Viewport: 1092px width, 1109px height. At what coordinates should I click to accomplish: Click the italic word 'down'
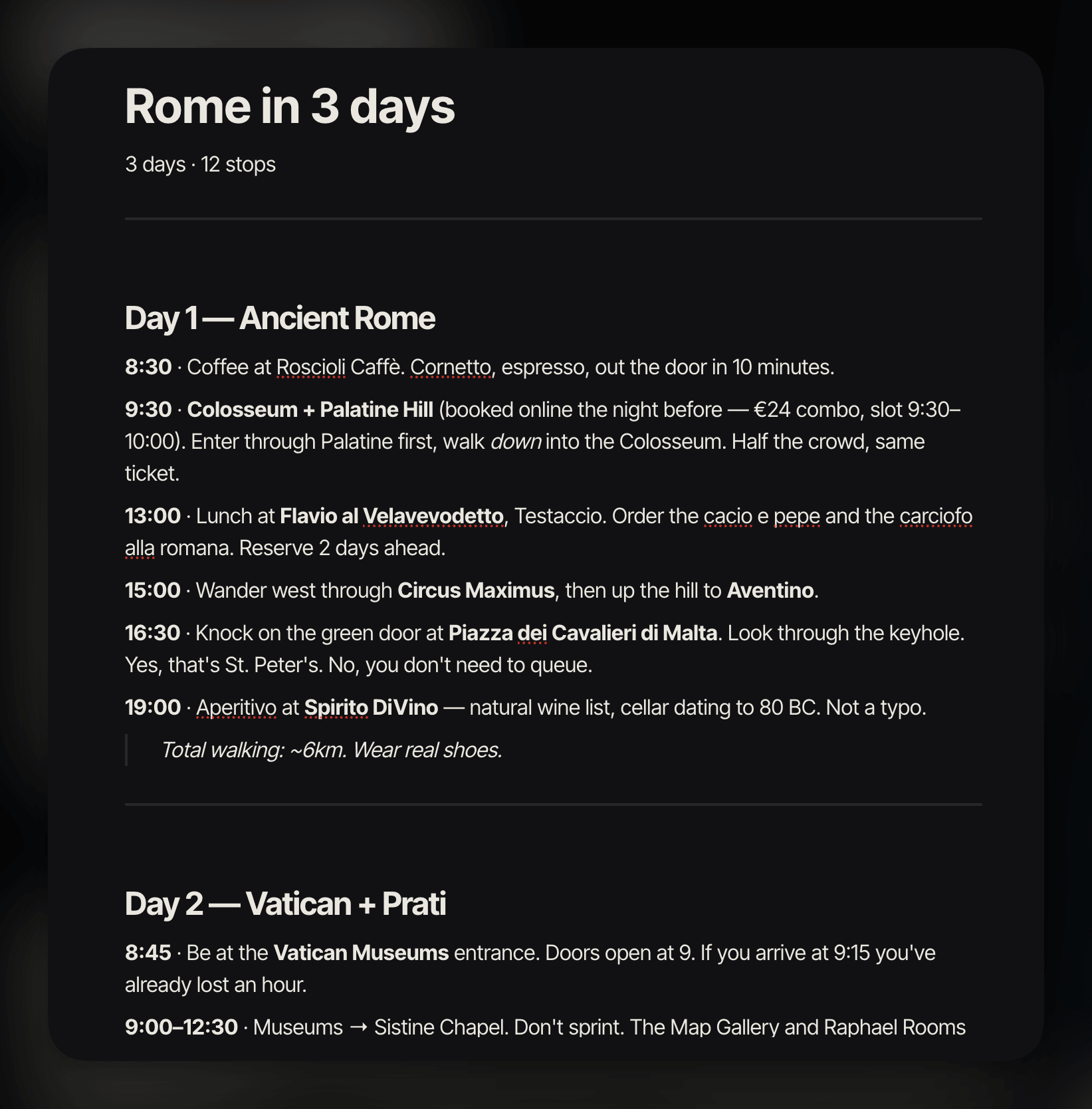coord(516,441)
